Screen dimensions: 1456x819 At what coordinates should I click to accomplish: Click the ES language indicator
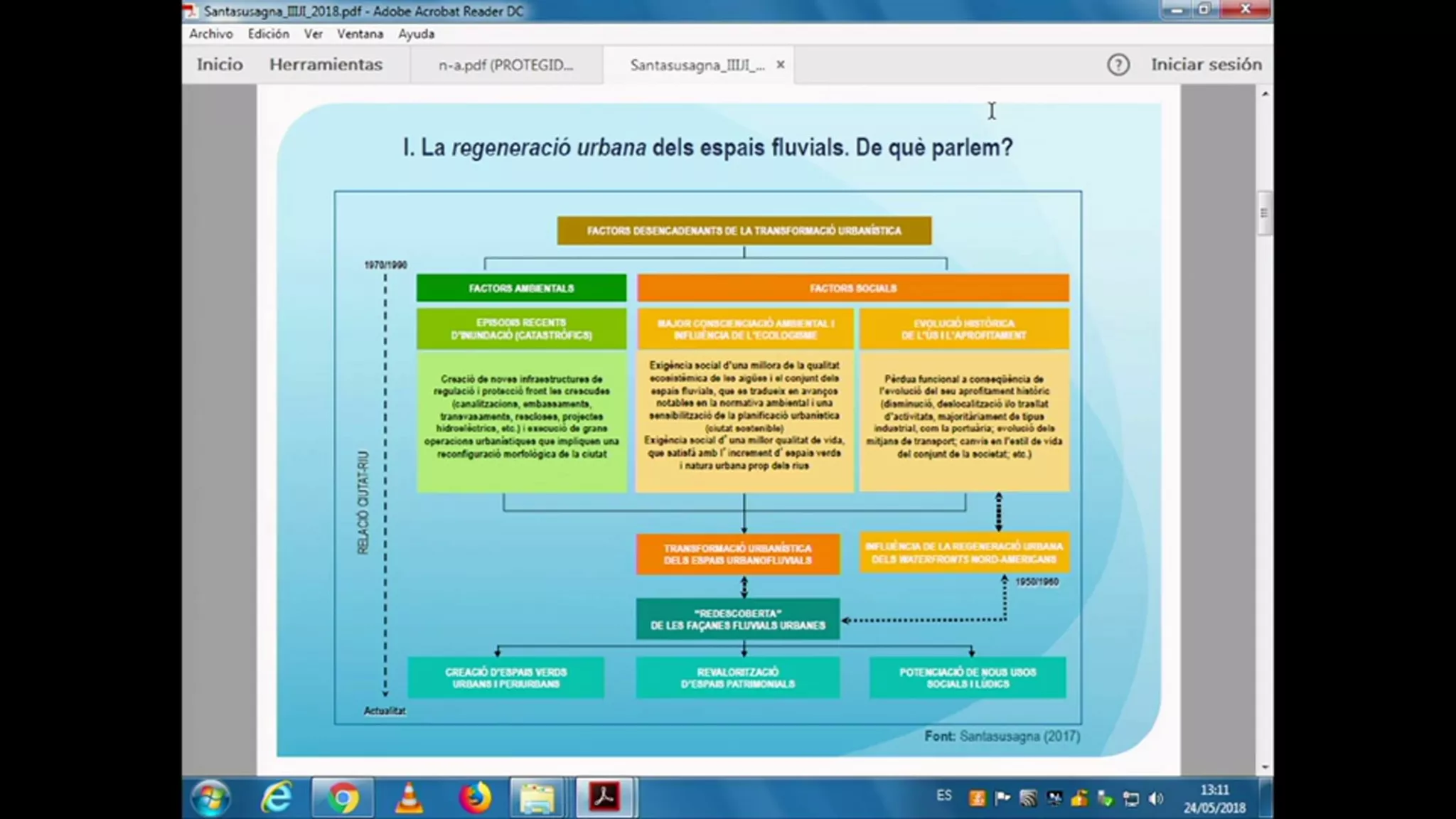pyautogui.click(x=944, y=796)
